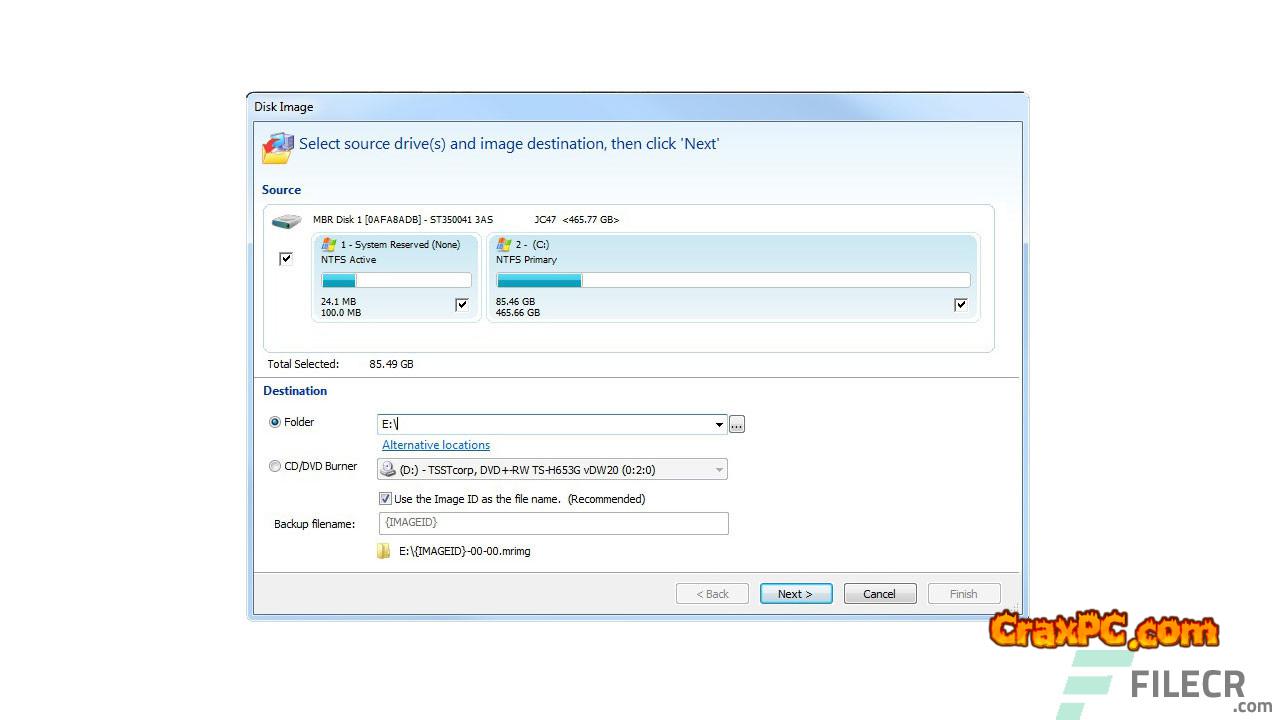Click the Finish button
The height and width of the screenshot is (720, 1280).
coord(964,594)
